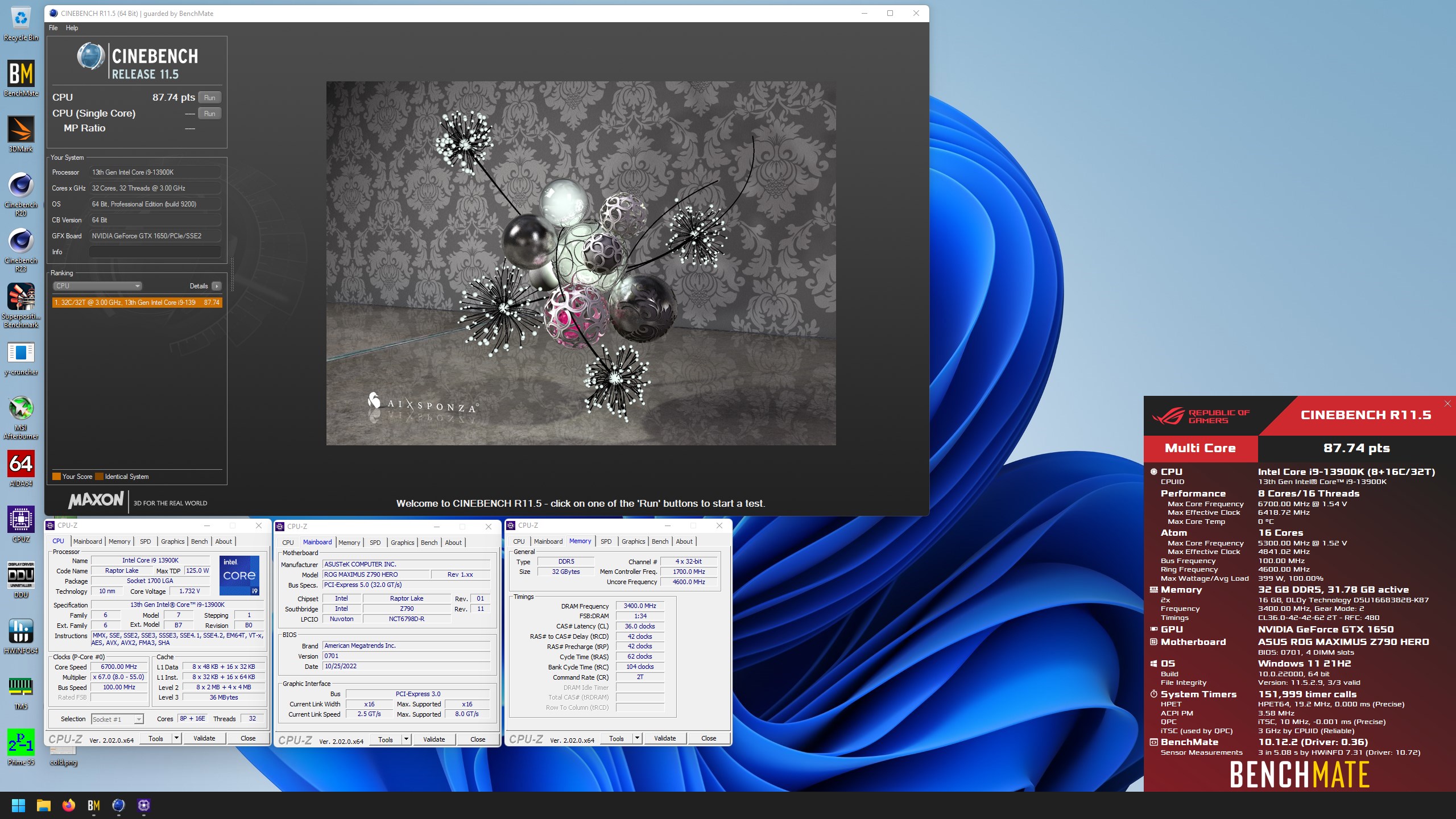Screen dimensions: 1456x819
Task: Click Close in the Mainboard CPU-Z window
Action: coord(478,739)
